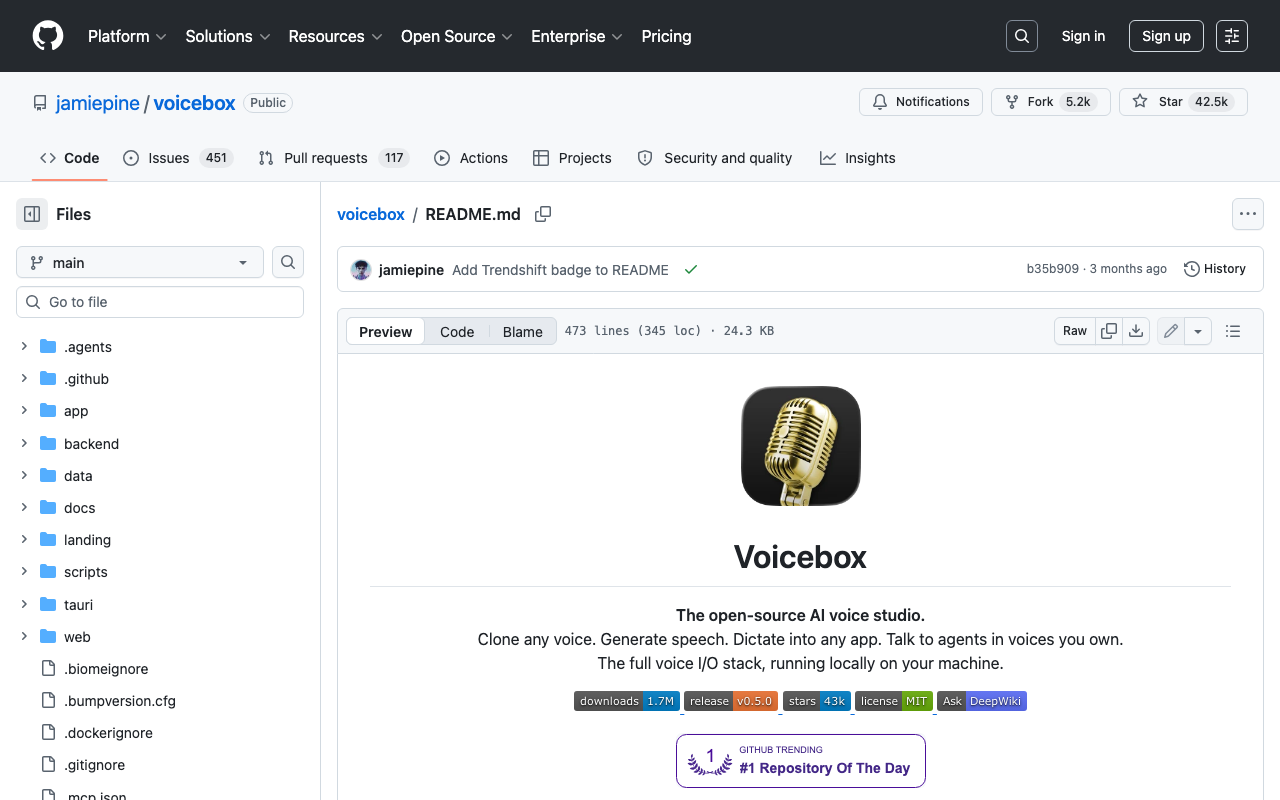
Task: Click the search magnifier in header
Action: (1022, 36)
